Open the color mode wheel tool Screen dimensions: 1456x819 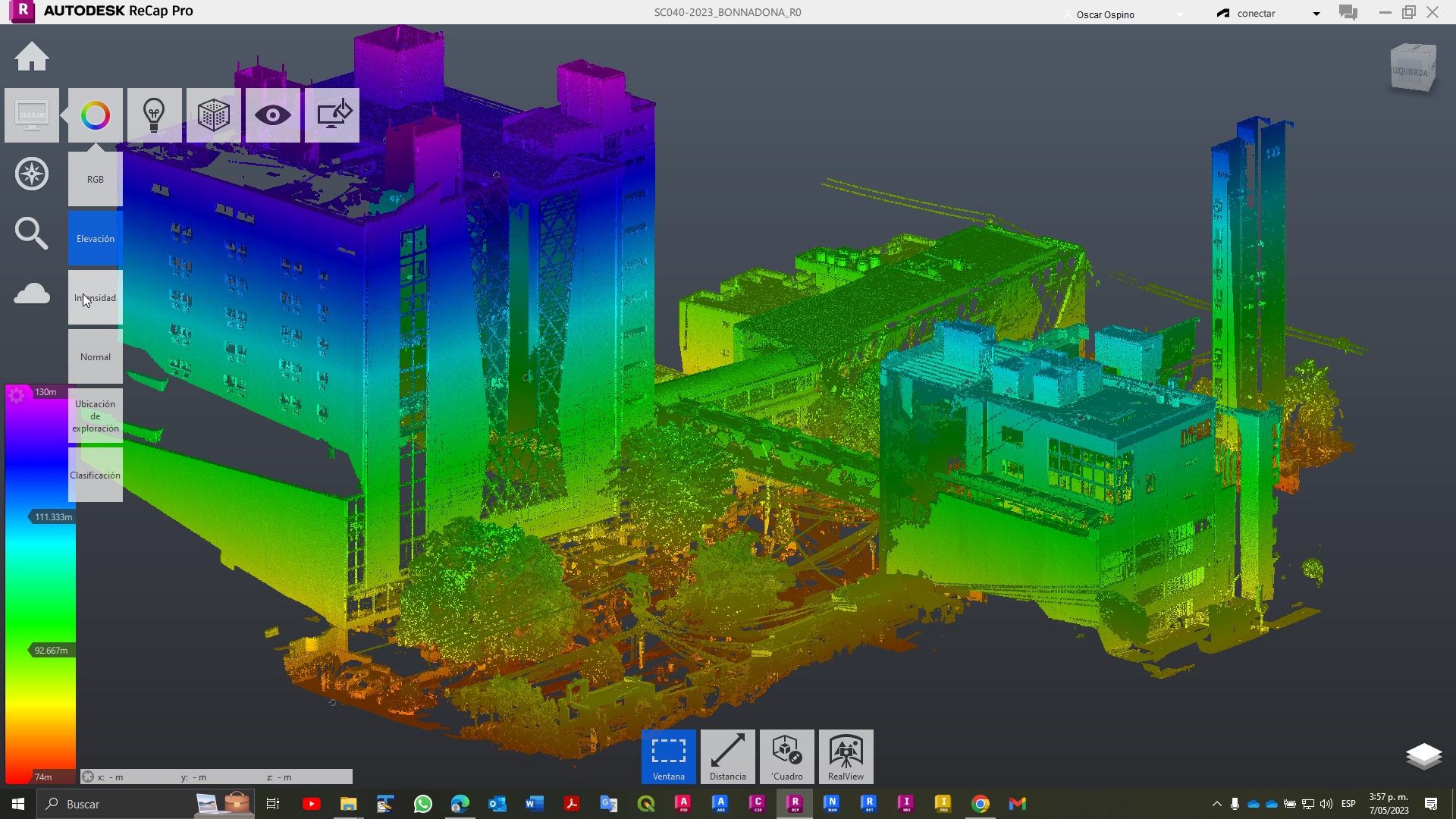click(96, 115)
